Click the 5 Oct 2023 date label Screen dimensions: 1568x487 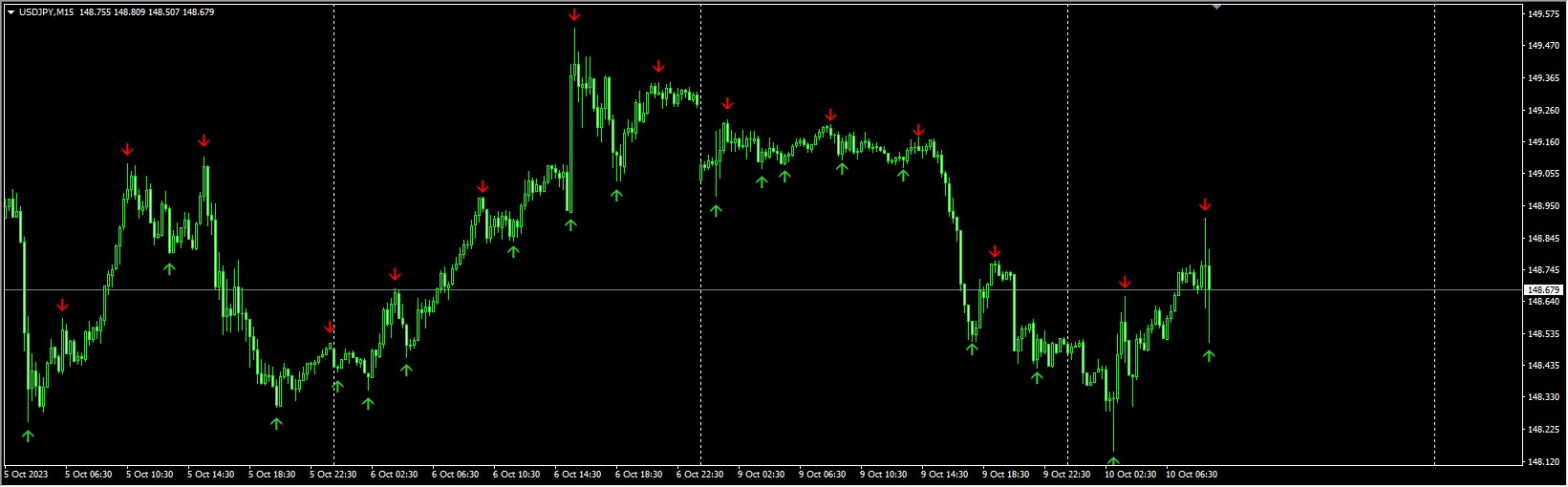pyautogui.click(x=26, y=474)
